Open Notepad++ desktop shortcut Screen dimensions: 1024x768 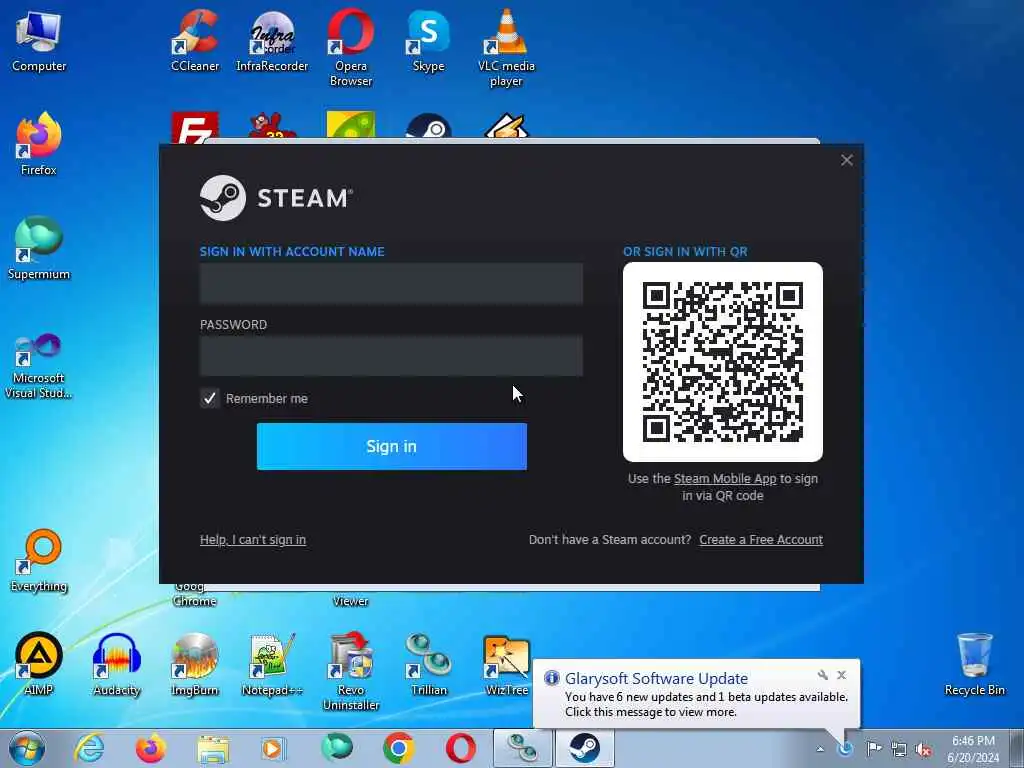point(272,664)
